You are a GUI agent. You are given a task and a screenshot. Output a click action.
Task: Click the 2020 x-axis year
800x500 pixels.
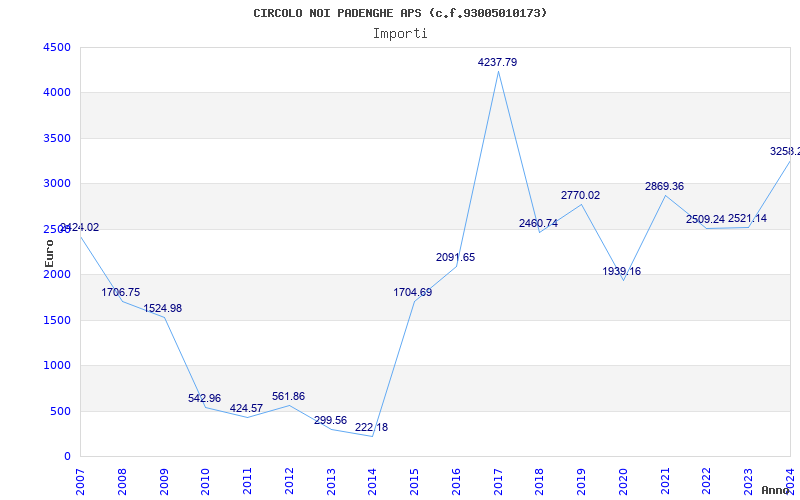[x=623, y=482]
